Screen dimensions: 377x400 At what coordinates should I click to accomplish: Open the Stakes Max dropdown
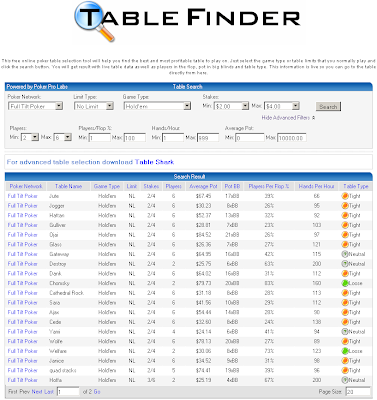tap(282, 106)
